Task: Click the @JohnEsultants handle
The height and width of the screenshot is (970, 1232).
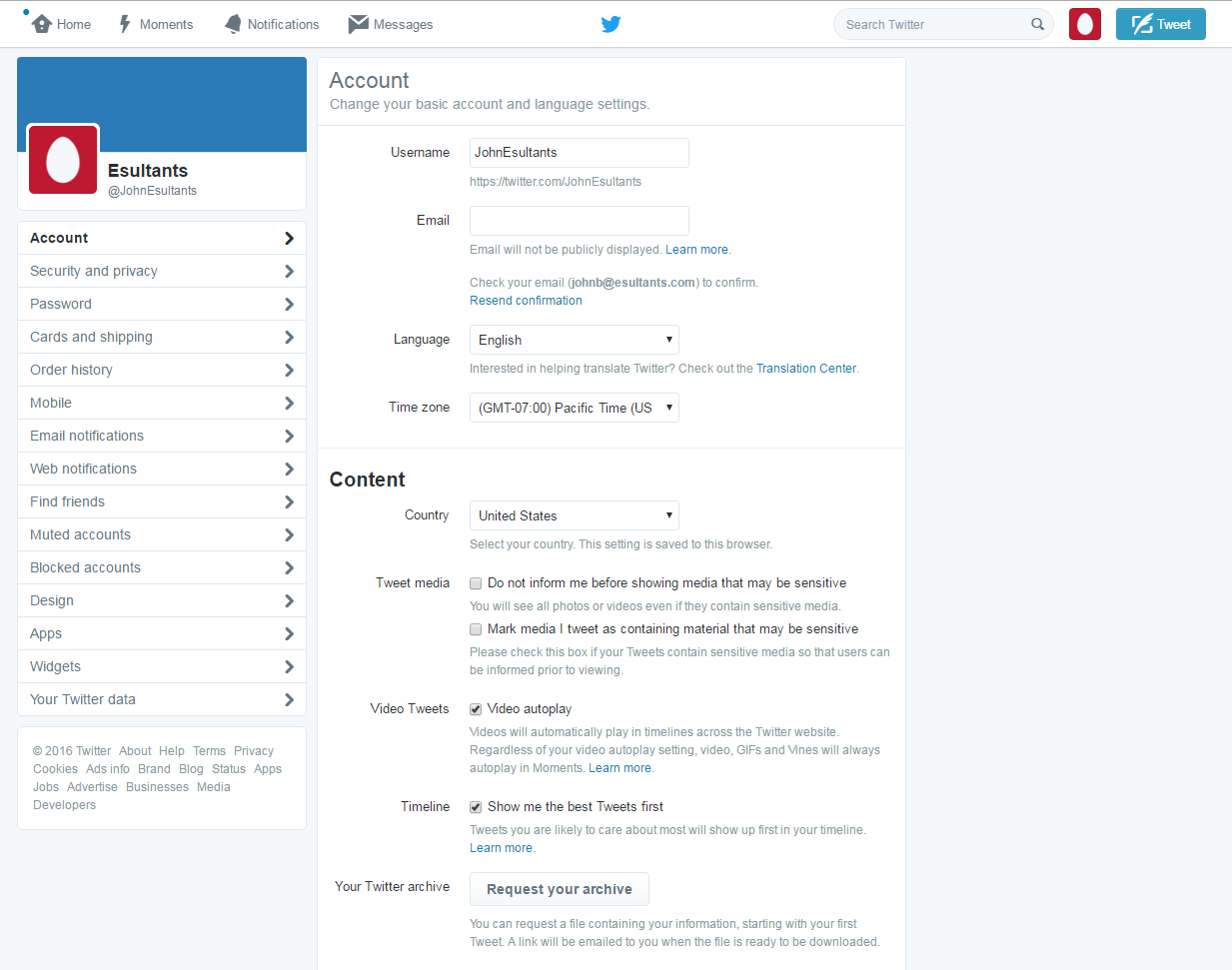Action: click(152, 191)
